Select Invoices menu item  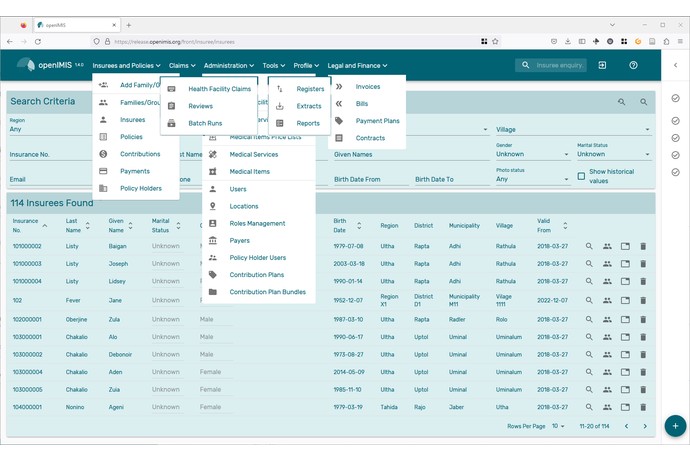[367, 87]
